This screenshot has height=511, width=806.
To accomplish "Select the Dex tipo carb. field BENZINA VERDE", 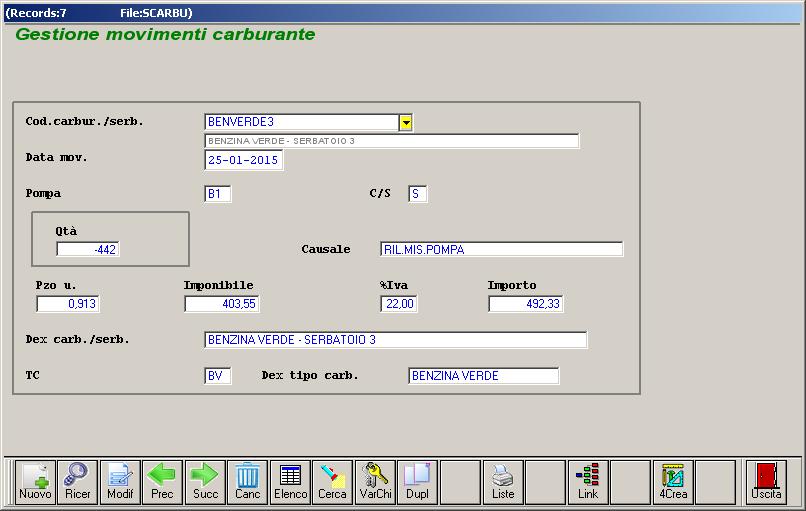I will point(484,376).
